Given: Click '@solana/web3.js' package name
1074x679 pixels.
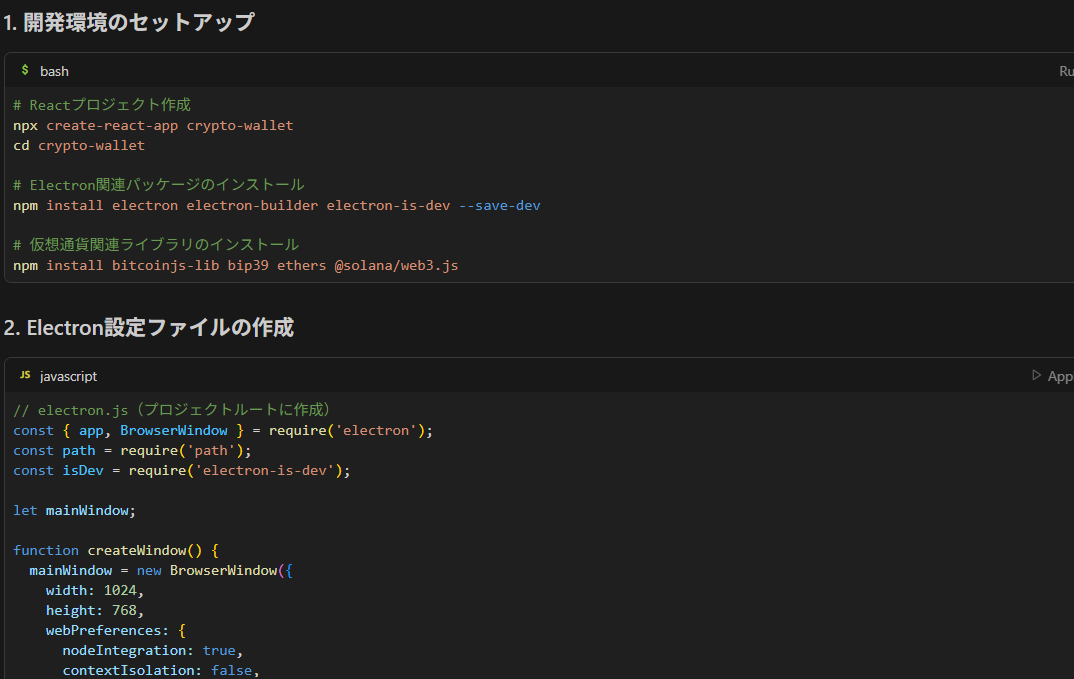Looking at the screenshot, I should point(397,265).
